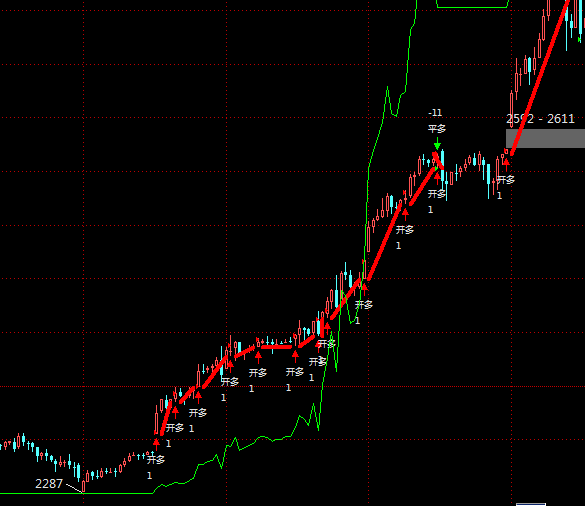The height and width of the screenshot is (506, 585).
Task: Click the lowest candlestick marked 2287
Action: (x=84, y=485)
